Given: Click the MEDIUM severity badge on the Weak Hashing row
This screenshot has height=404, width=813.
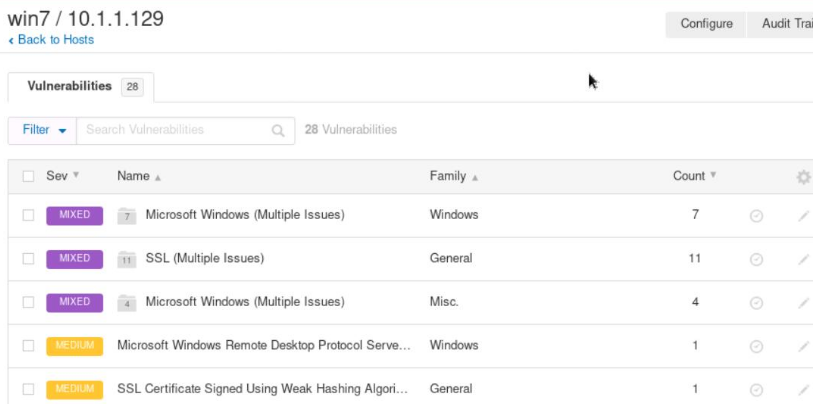Looking at the screenshot, I should [x=75, y=388].
